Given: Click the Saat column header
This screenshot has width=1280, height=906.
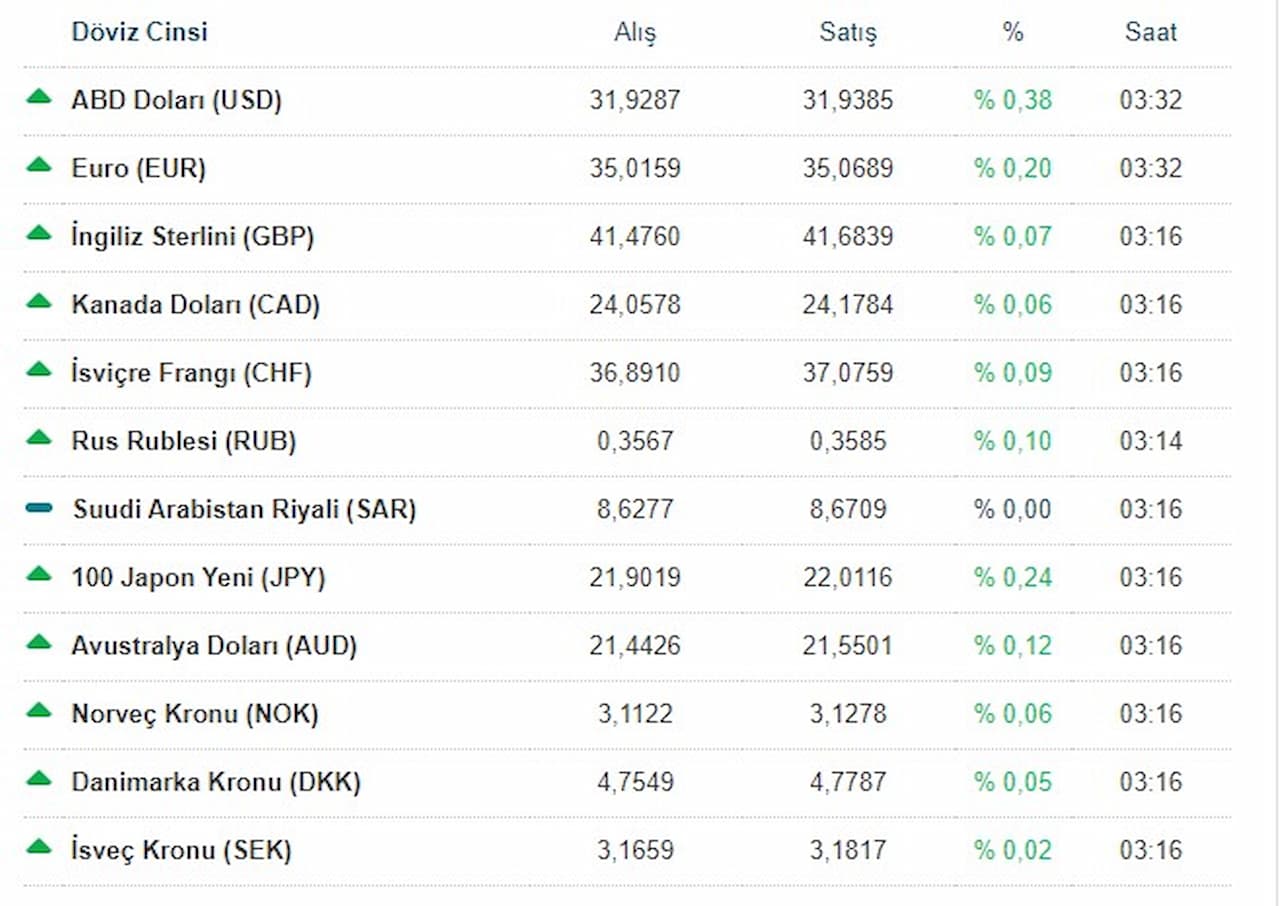Looking at the screenshot, I should pyautogui.click(x=1150, y=32).
